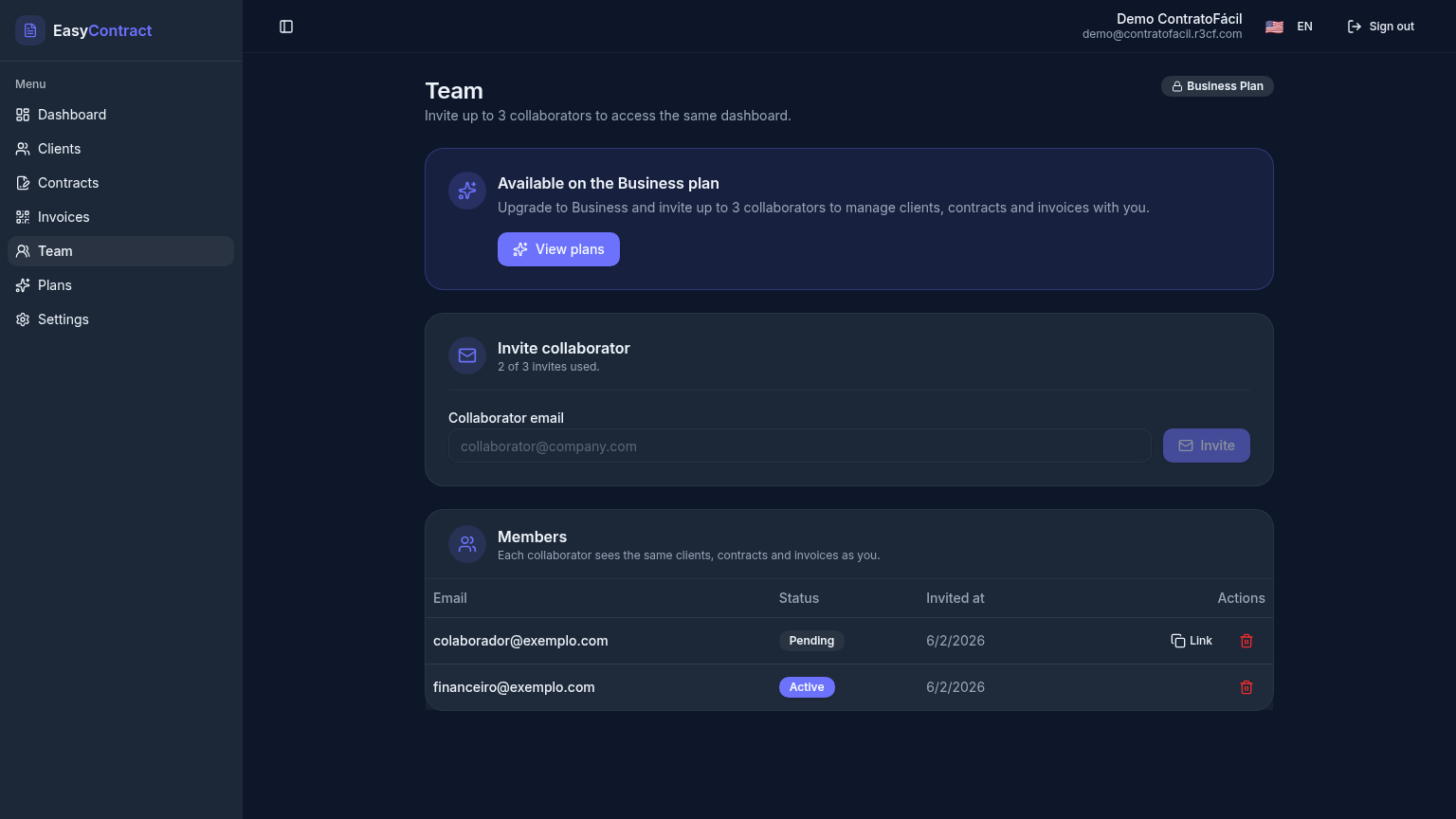Screen dimensions: 1456x819
Task: Click sparkle icon beside Available on Business plan
Action: click(x=467, y=191)
